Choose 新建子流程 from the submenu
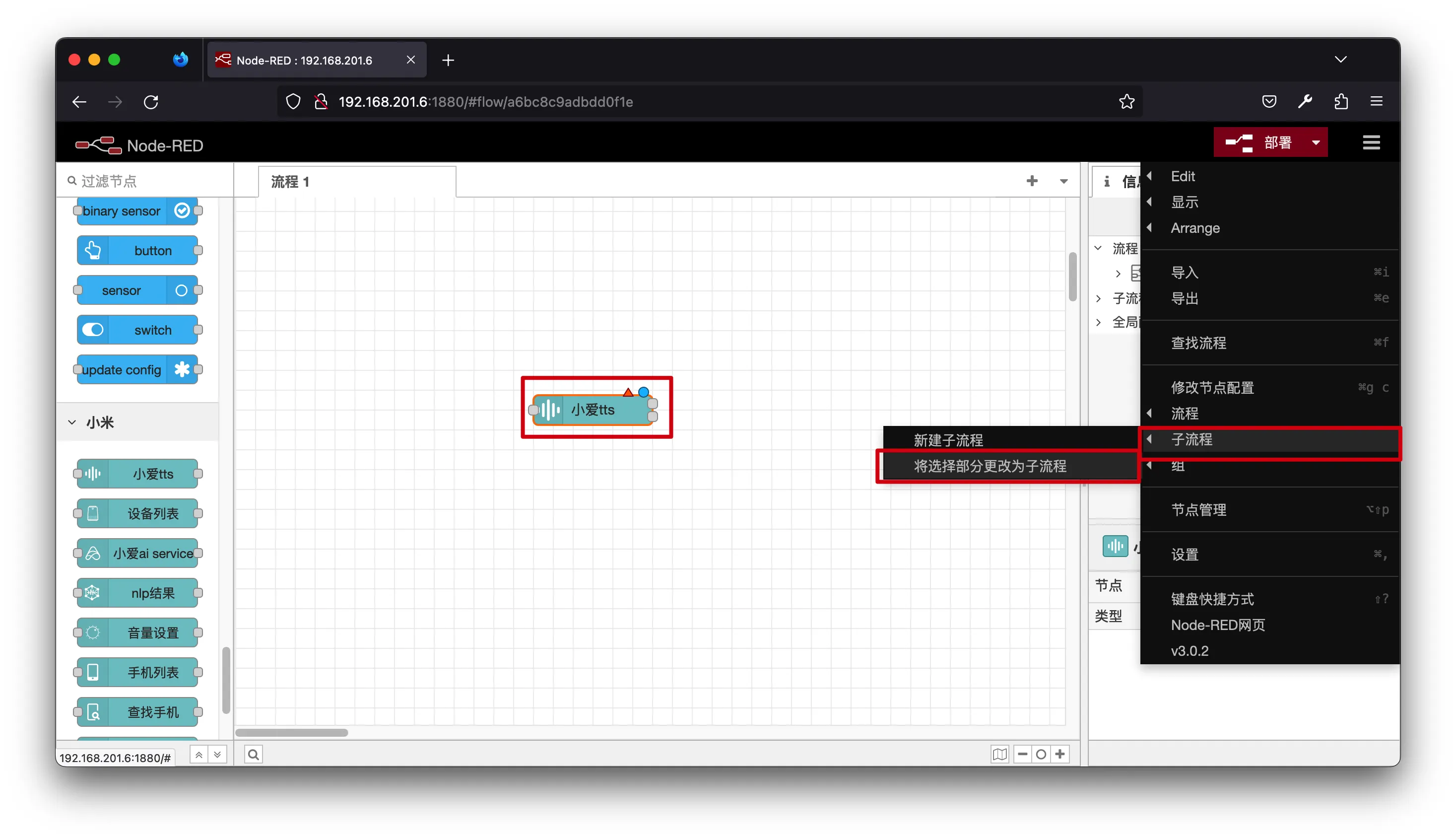 tap(948, 440)
